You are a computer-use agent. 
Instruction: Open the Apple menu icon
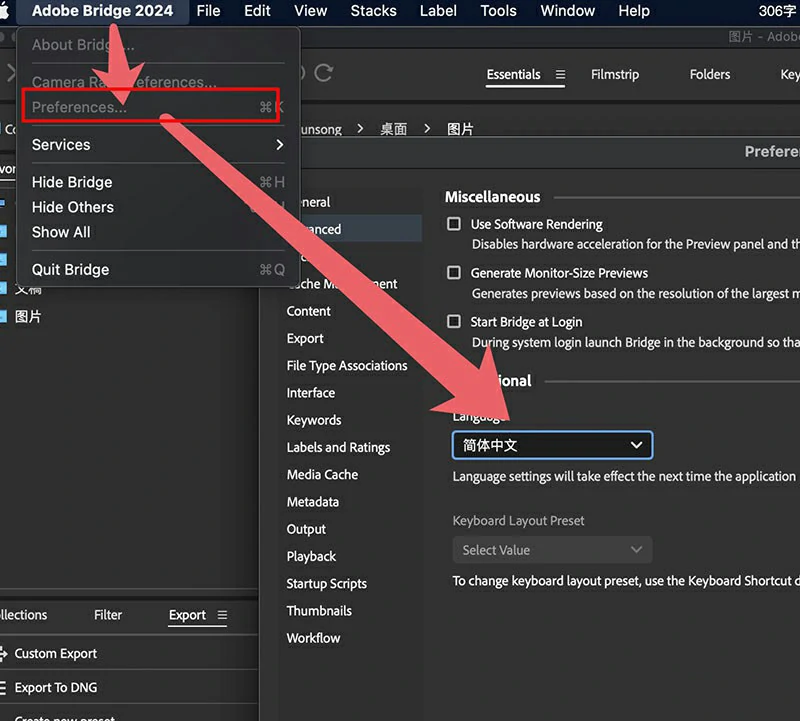coord(4,10)
